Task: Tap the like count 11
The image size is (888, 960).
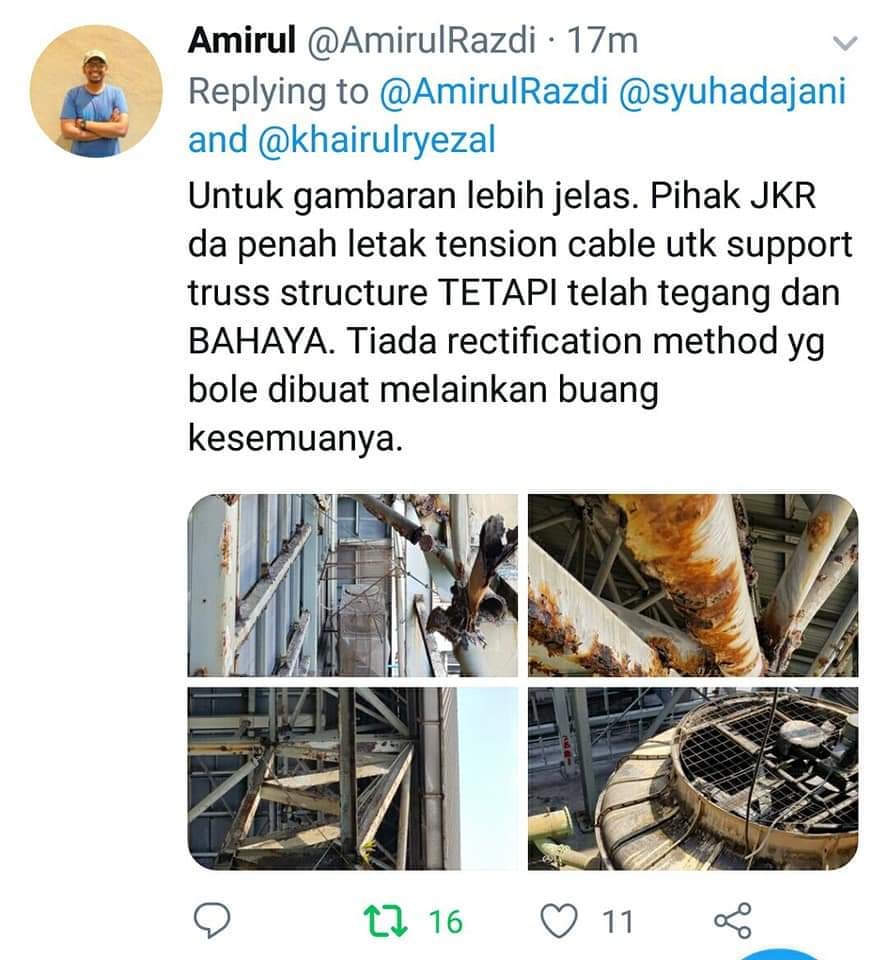Action: pos(617,921)
